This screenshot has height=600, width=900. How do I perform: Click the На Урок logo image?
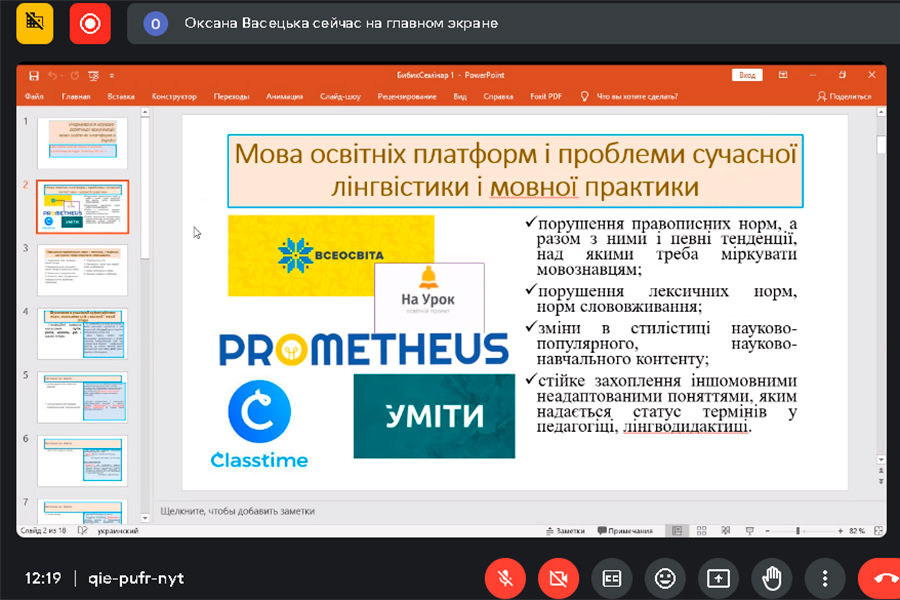coord(429,297)
